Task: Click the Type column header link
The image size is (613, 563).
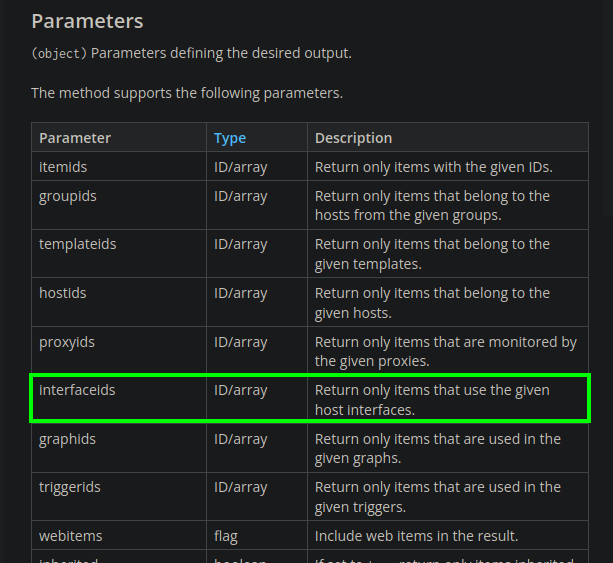Action: click(230, 138)
